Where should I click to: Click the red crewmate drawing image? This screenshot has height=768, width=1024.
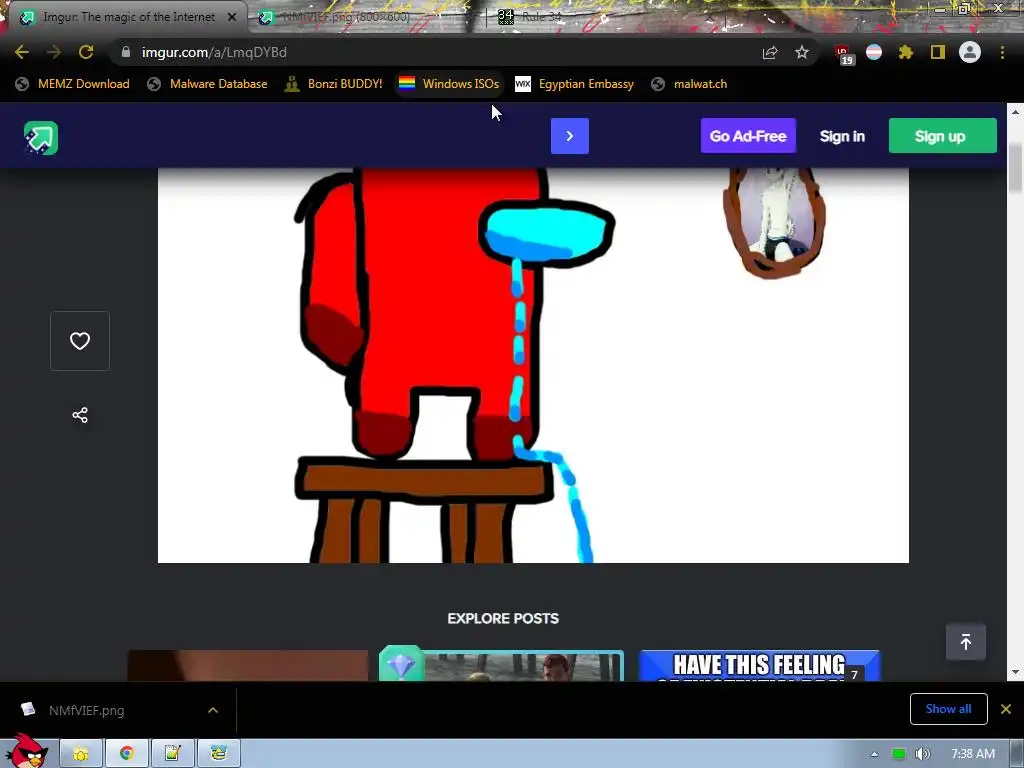tap(533, 364)
